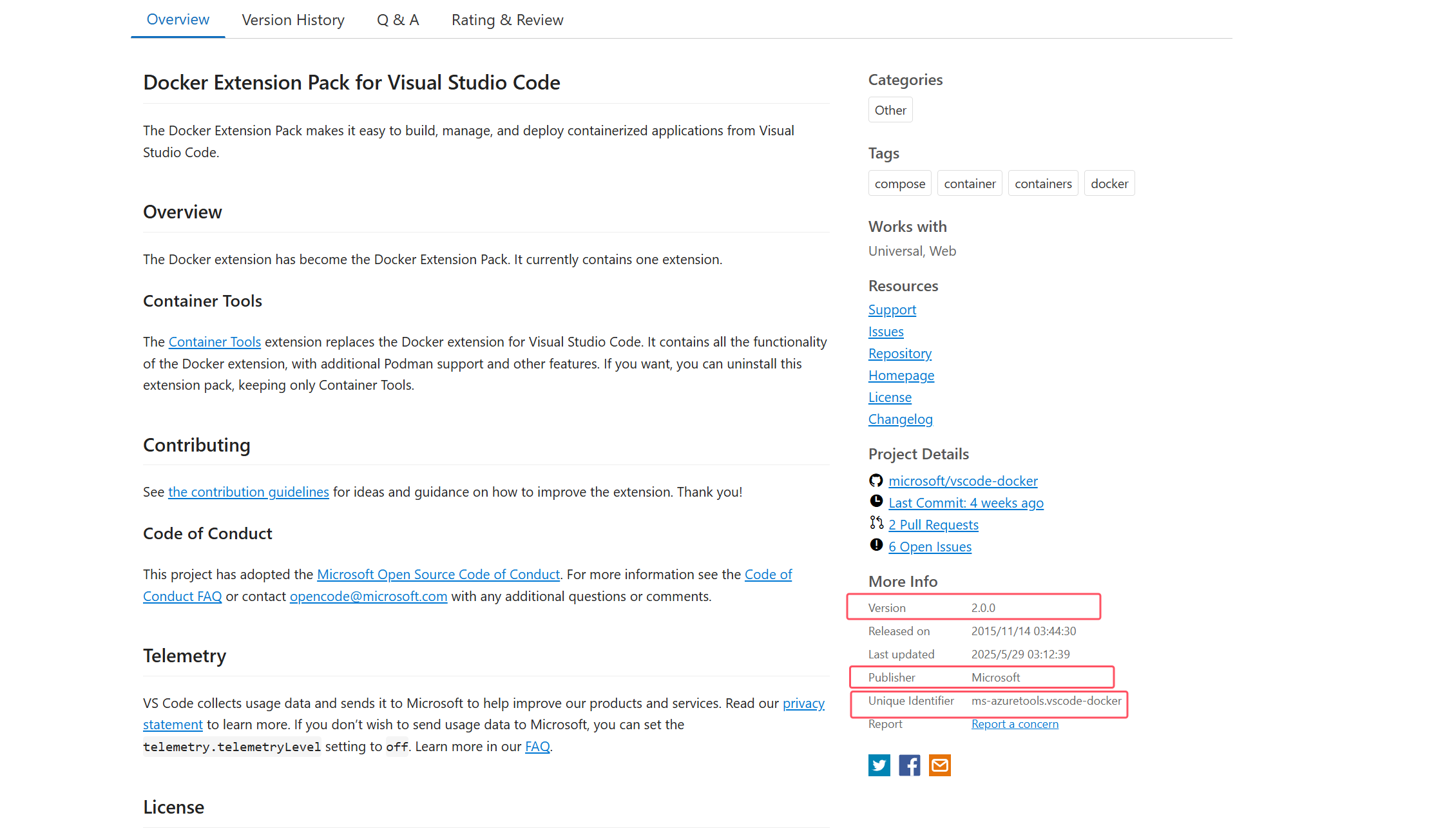Click the Code of Conduct subheading

[207, 533]
